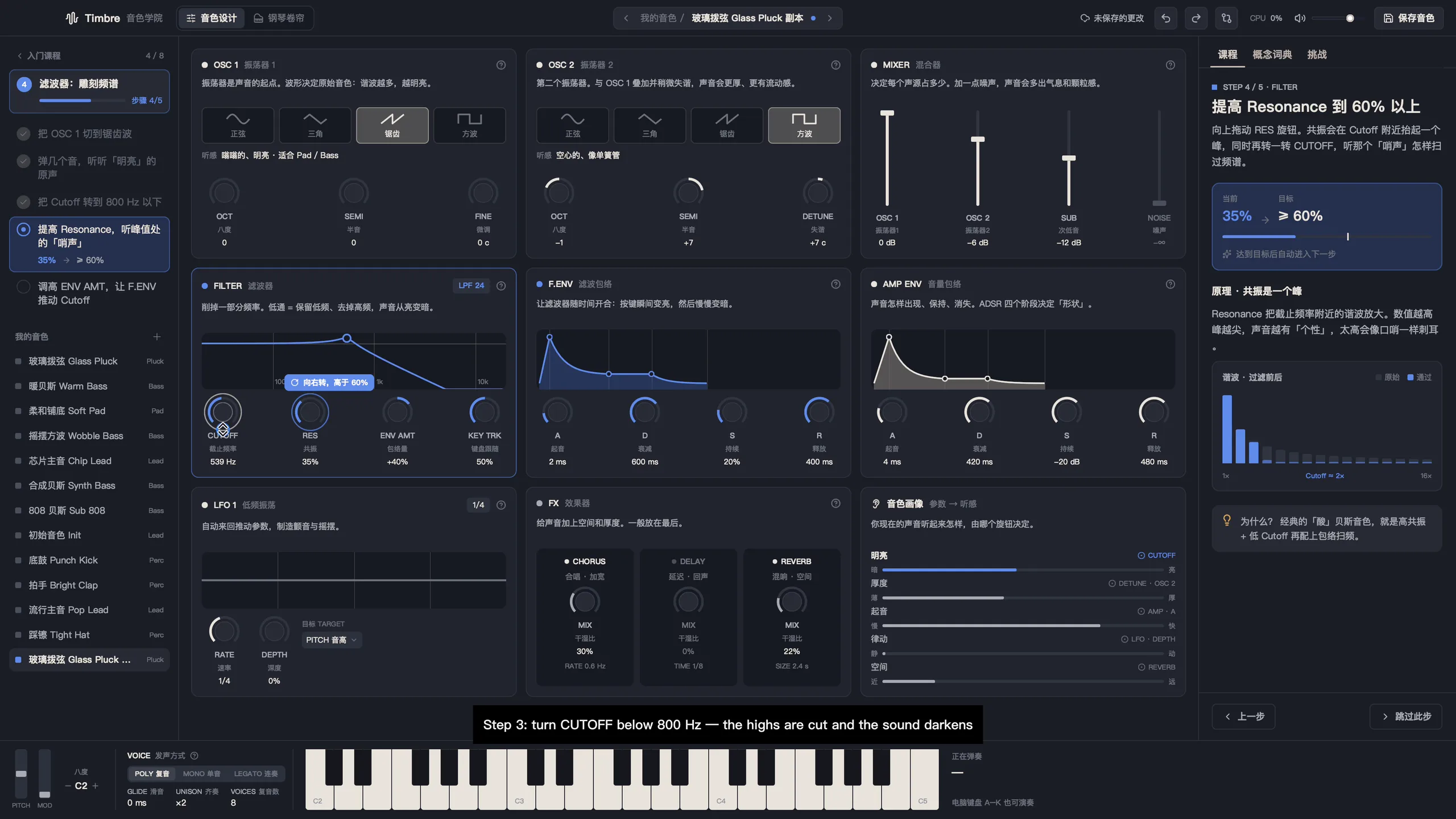Click the volume speaker icon
1456x819 pixels.
(x=1300, y=18)
